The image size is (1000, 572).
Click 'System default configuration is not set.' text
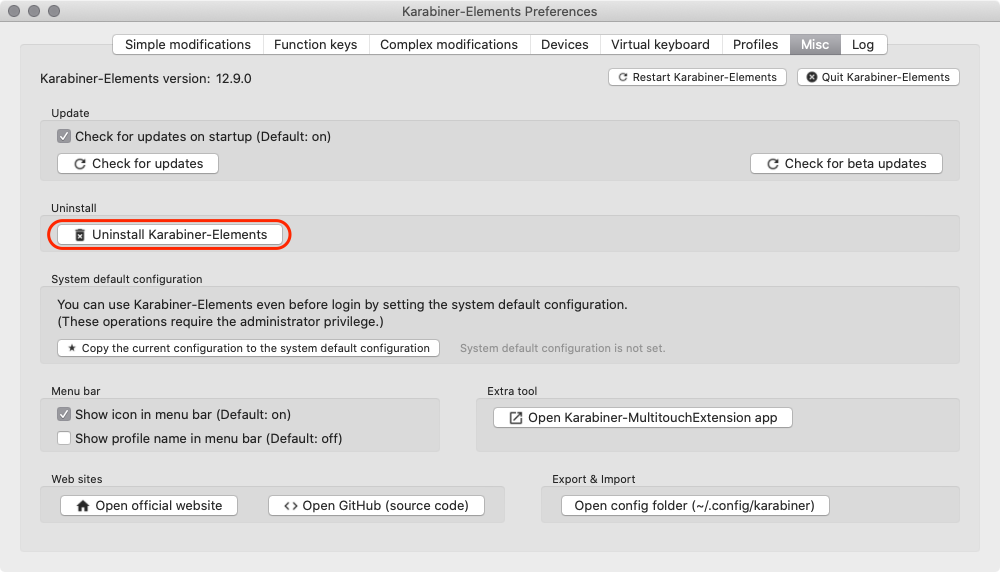562,348
